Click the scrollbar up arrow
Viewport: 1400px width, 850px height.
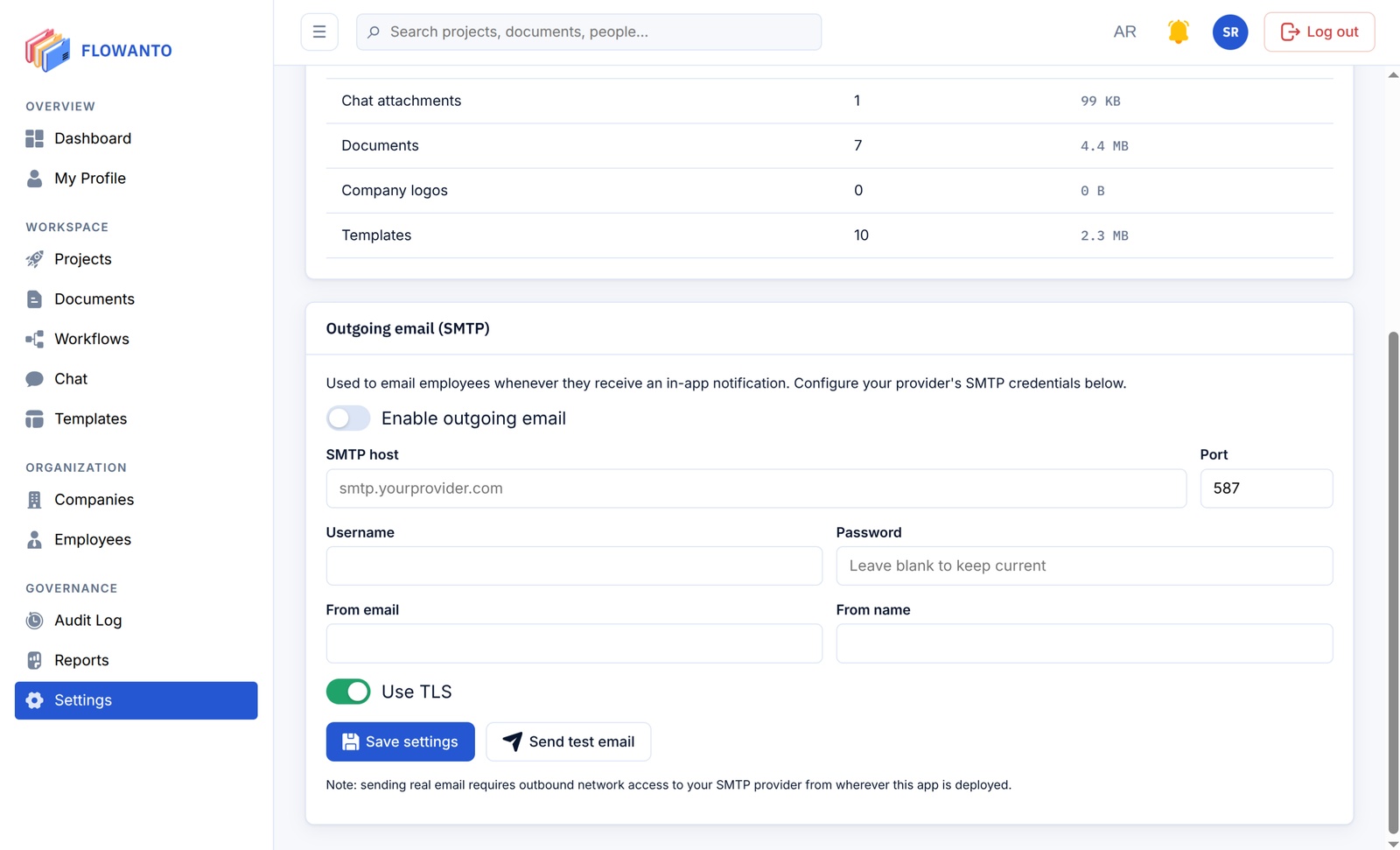pyautogui.click(x=1393, y=75)
